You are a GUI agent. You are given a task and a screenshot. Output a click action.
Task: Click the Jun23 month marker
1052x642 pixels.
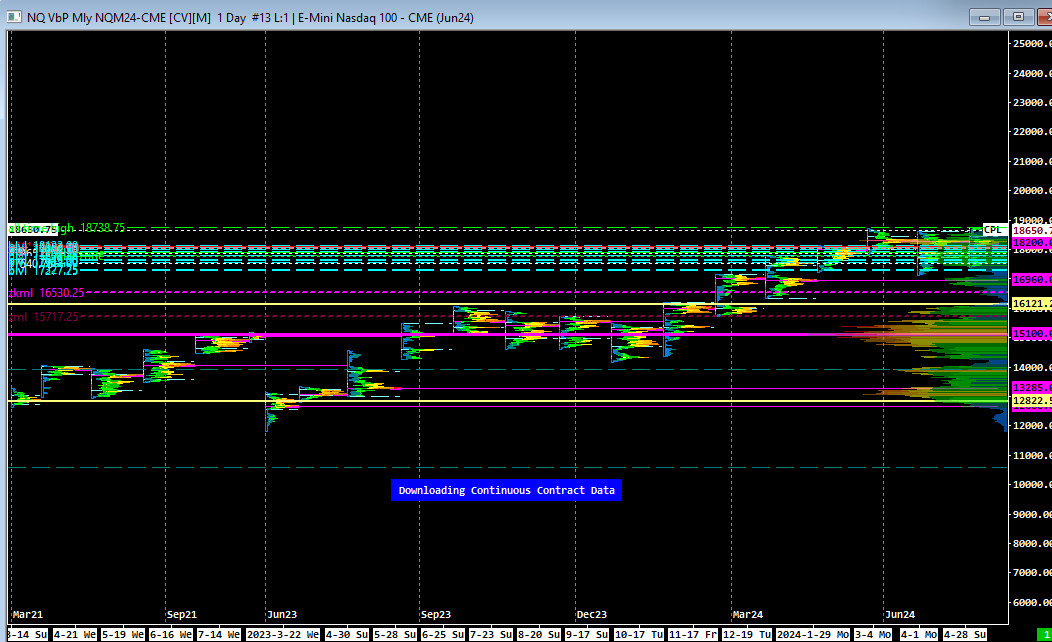[x=282, y=614]
